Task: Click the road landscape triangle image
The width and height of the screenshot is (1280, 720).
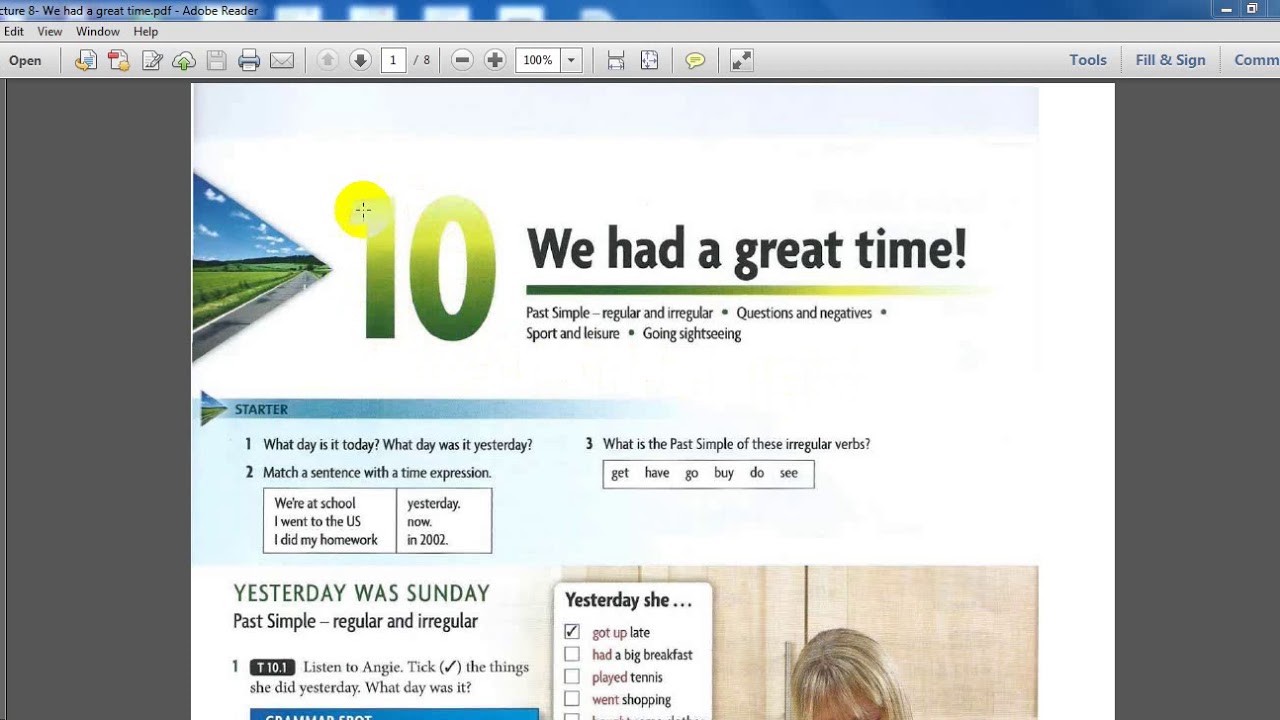Action: pos(260,268)
